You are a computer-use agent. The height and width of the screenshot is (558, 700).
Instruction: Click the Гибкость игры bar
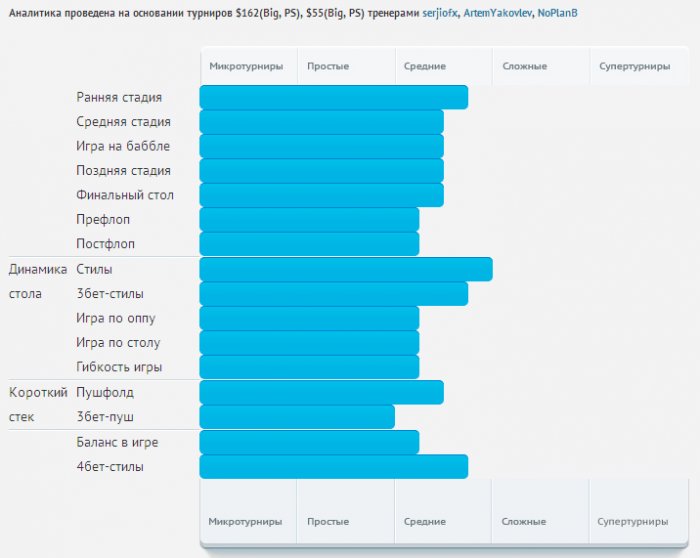(309, 367)
